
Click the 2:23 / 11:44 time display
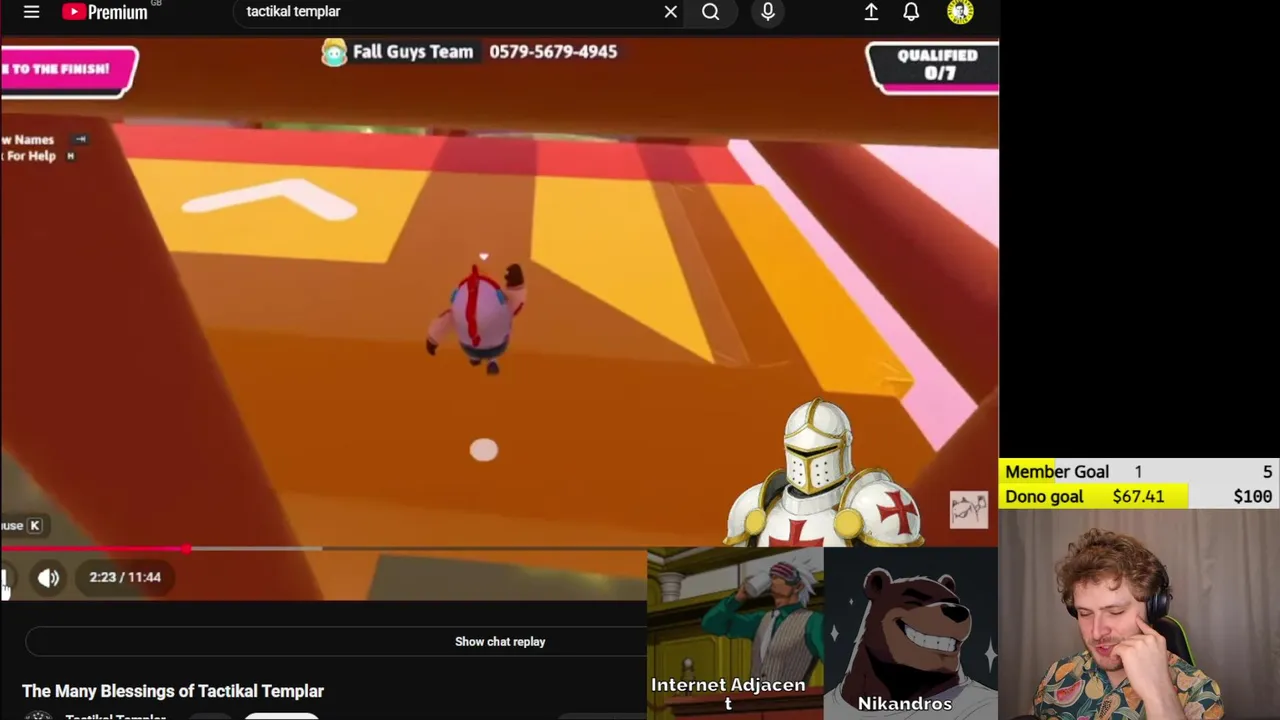pos(125,577)
